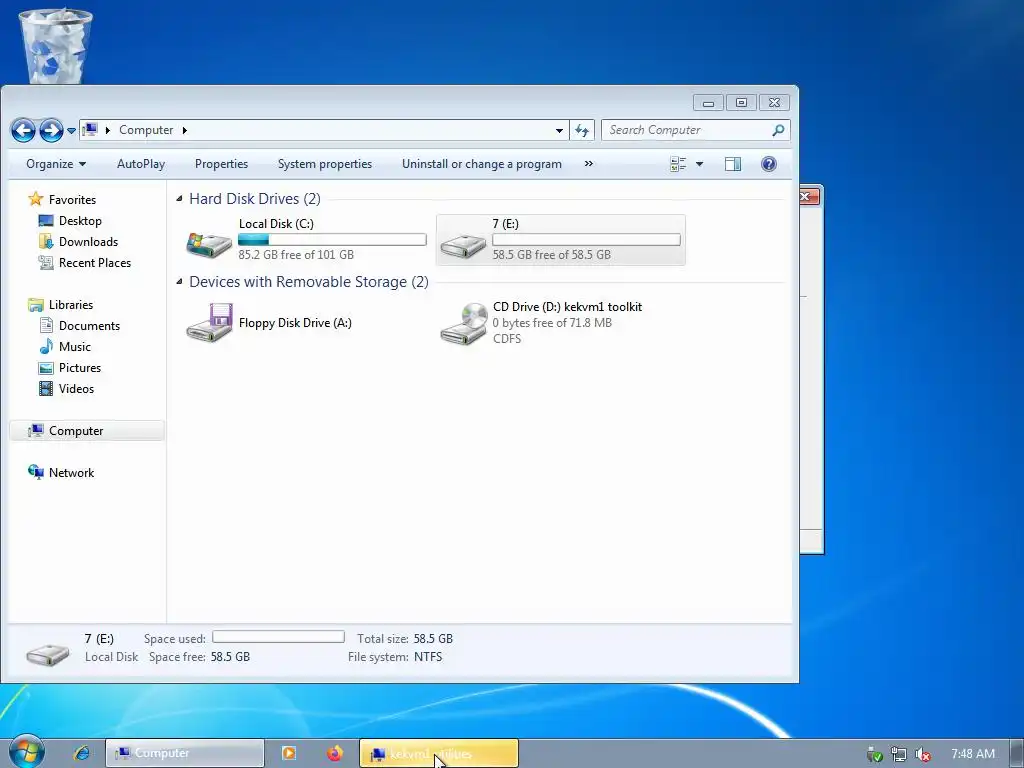Open Desktop under Favorites
1024x768 pixels.
(x=70, y=221)
